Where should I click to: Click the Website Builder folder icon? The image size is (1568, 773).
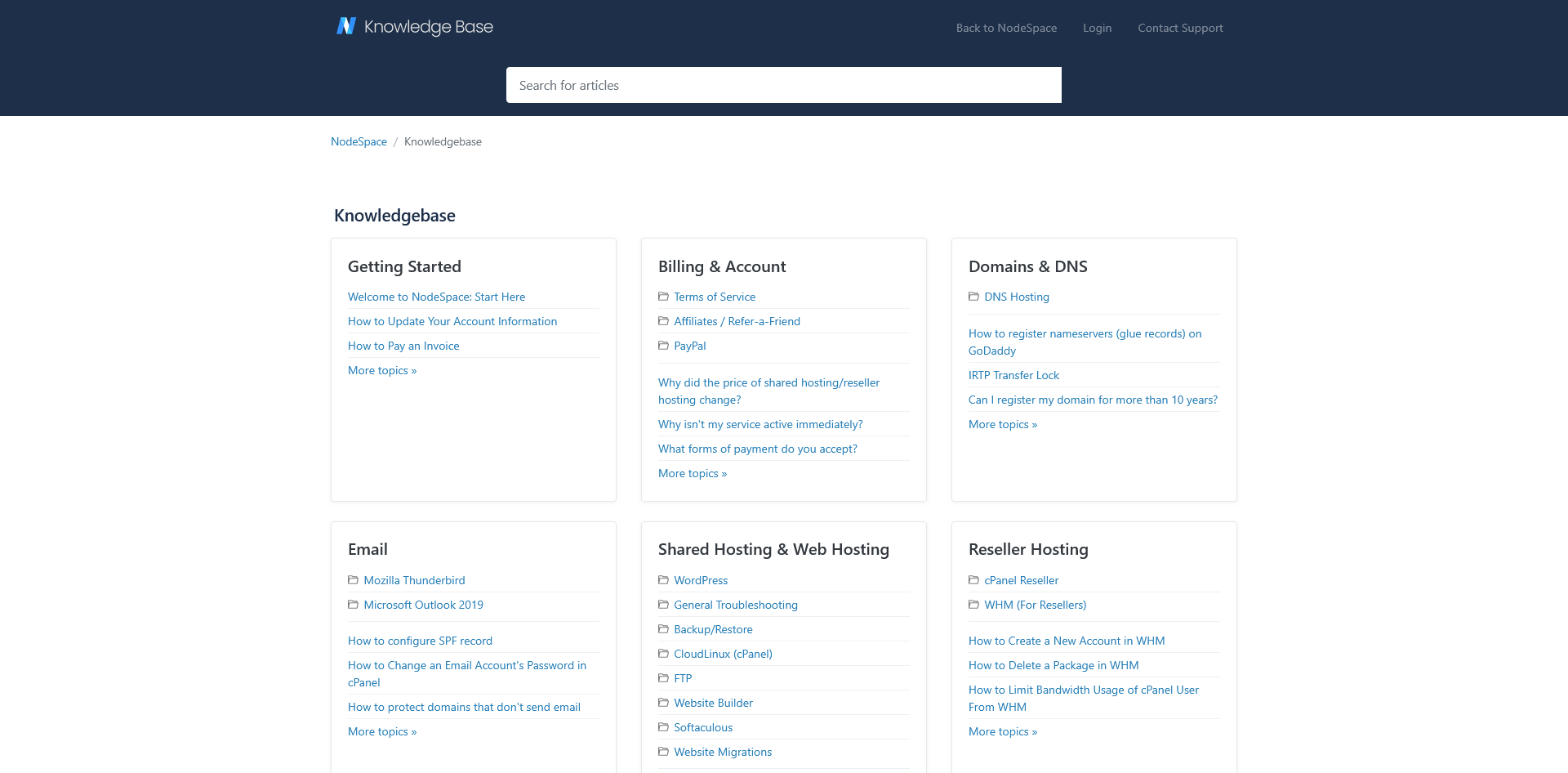663,703
